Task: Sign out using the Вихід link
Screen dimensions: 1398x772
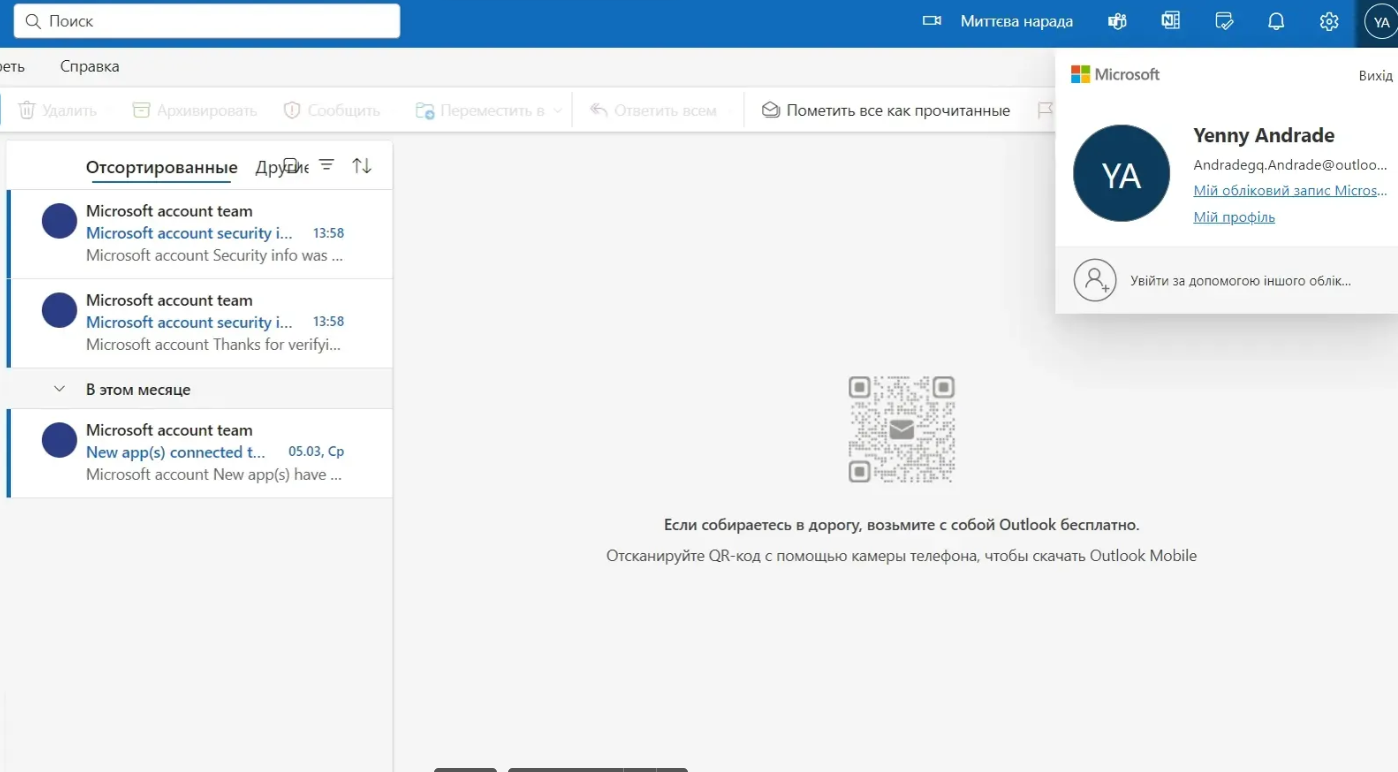Action: tap(1375, 76)
